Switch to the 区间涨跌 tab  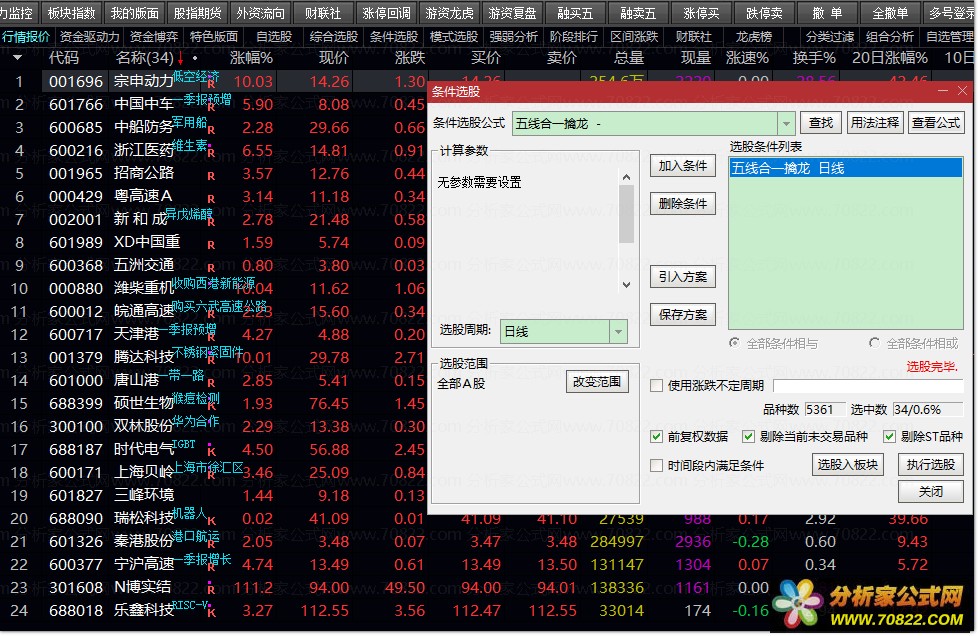[x=634, y=37]
